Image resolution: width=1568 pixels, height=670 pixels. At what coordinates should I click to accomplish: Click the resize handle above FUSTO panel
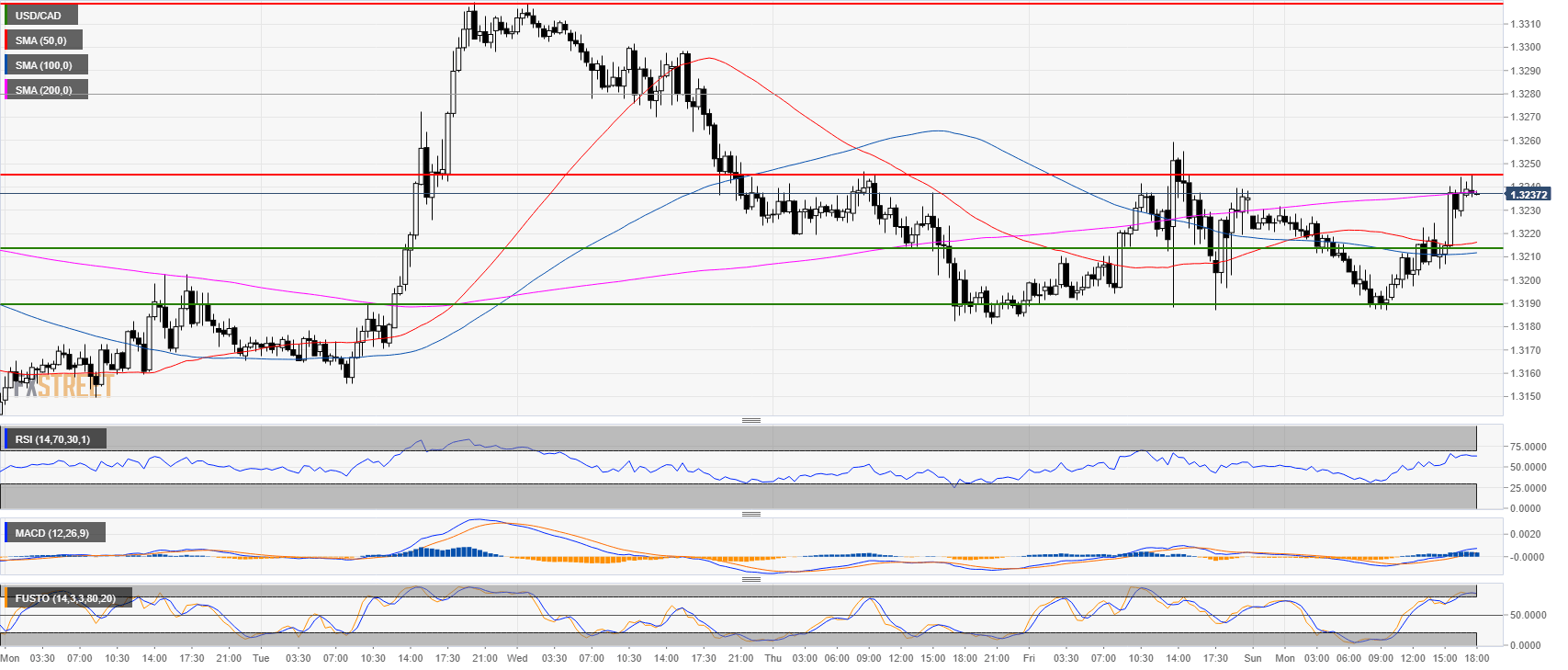tap(750, 579)
